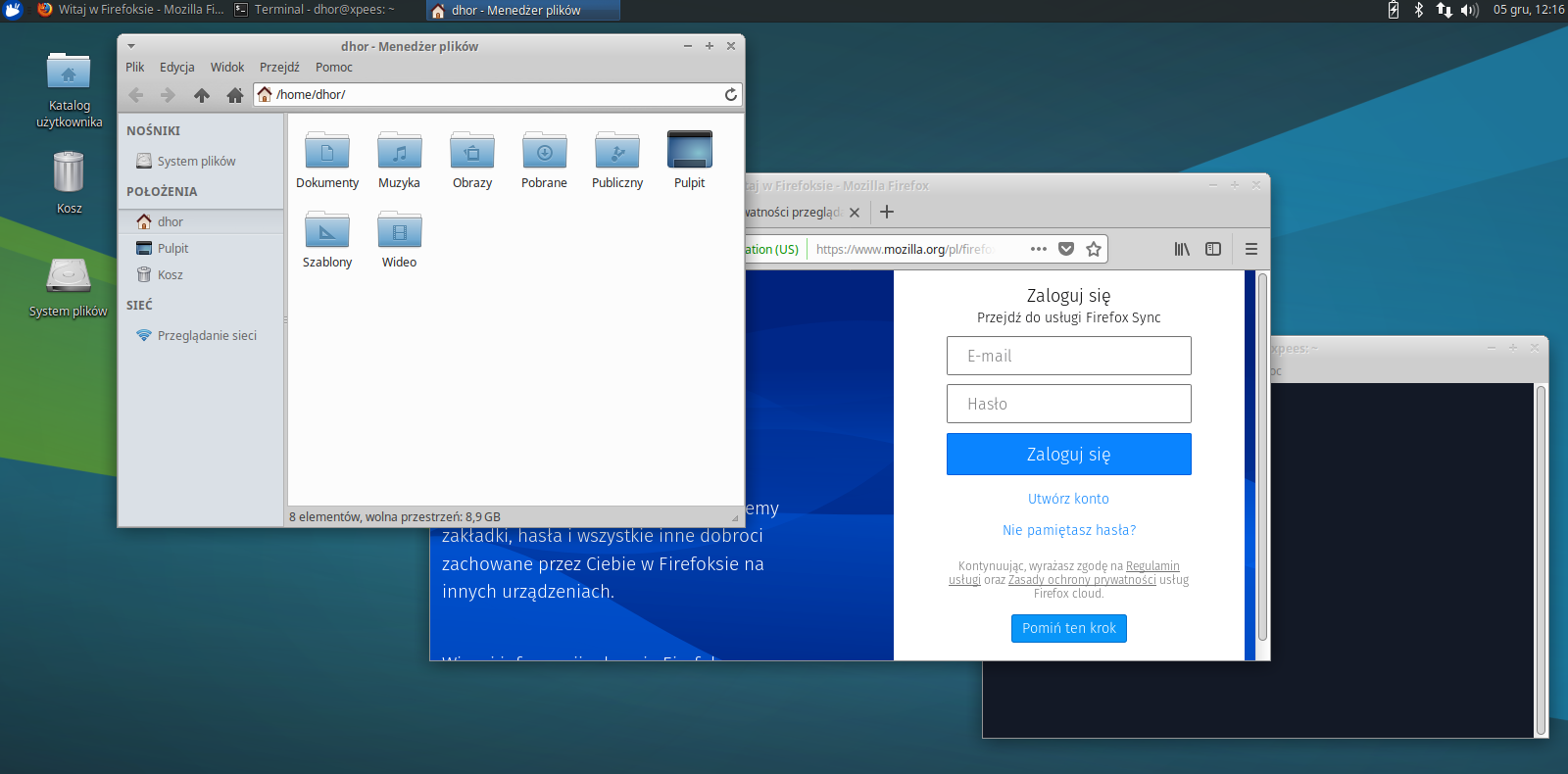1568x774 pixels.
Task: Click the clock showing 05 gru, 12:16
Action: [x=1528, y=10]
